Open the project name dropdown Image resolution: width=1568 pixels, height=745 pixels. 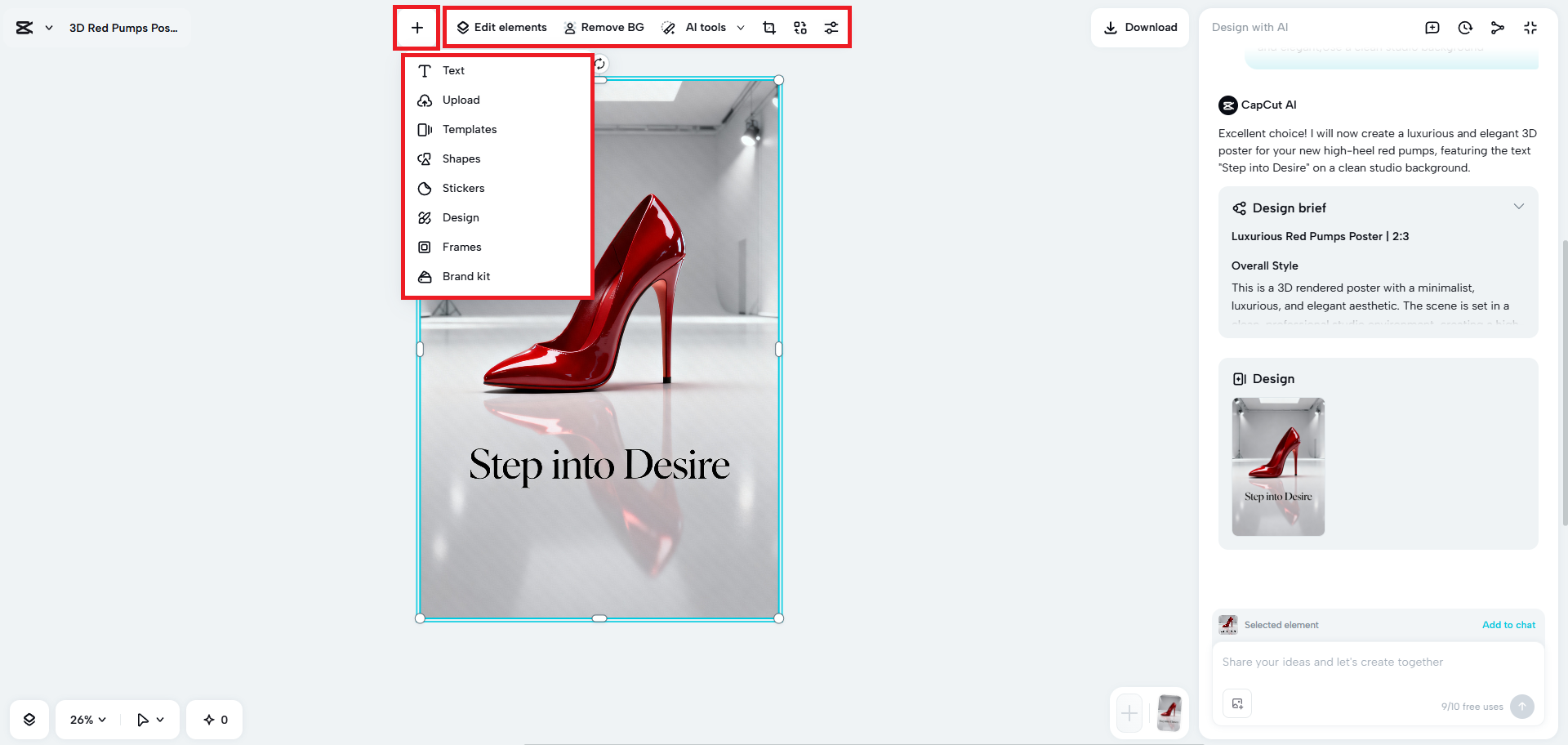47,27
